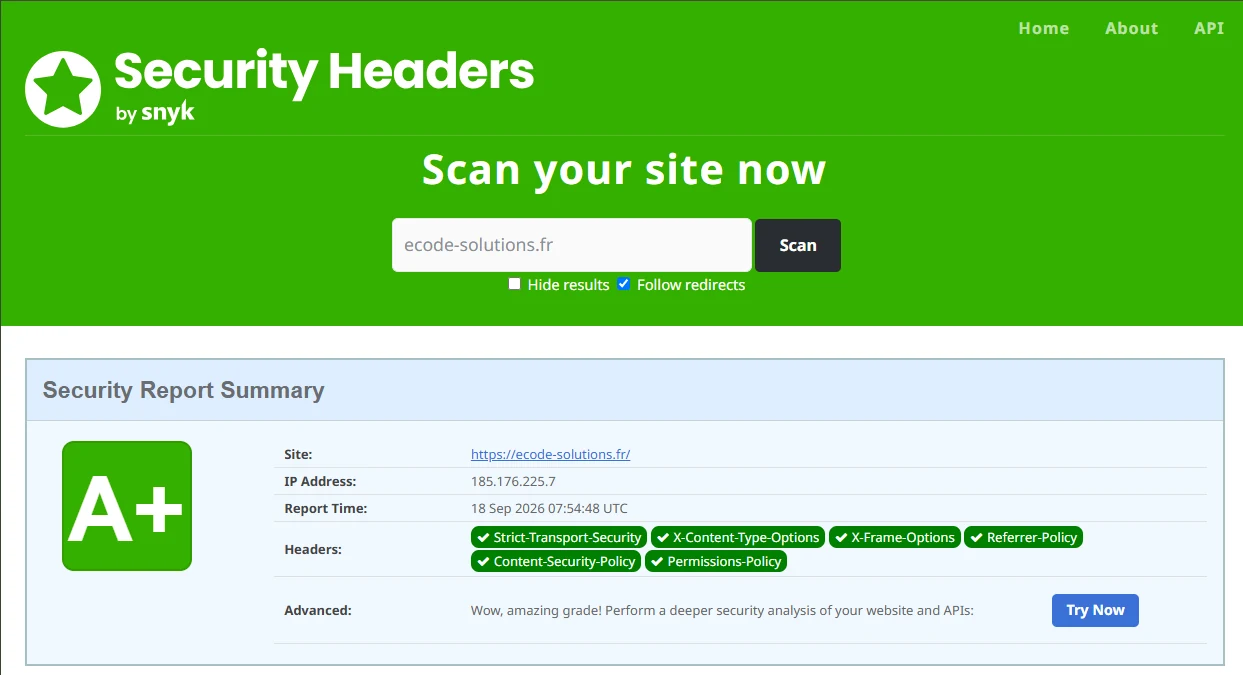1243x675 pixels.
Task: Open the API menu item
Action: 1209,28
